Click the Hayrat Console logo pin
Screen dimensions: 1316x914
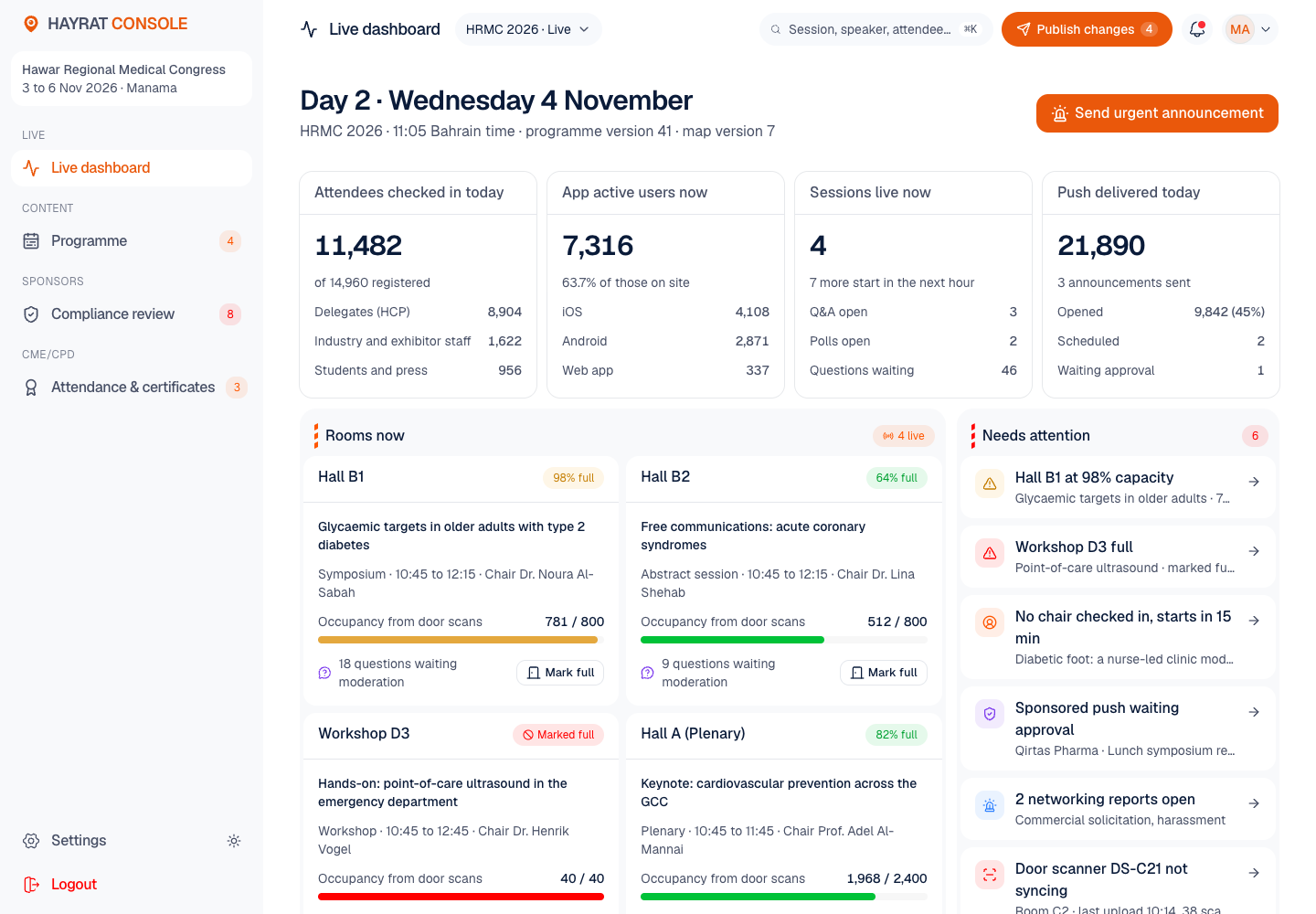[31, 24]
